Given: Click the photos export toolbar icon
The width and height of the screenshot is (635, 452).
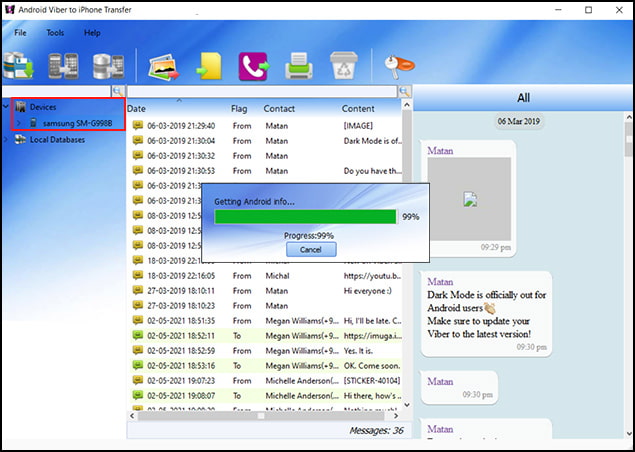Looking at the screenshot, I should [164, 67].
